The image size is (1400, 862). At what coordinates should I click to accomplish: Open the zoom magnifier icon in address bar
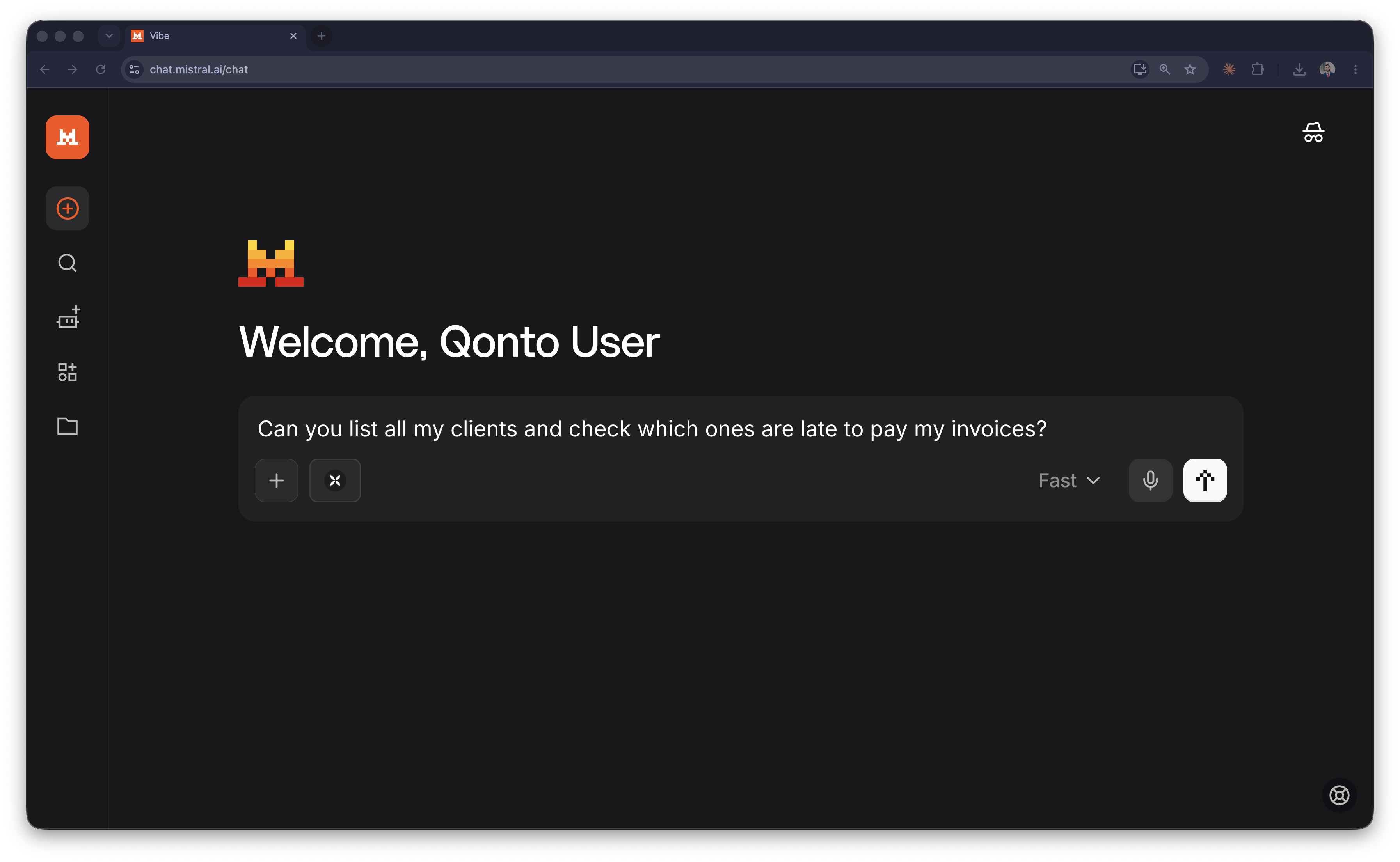(x=1164, y=69)
